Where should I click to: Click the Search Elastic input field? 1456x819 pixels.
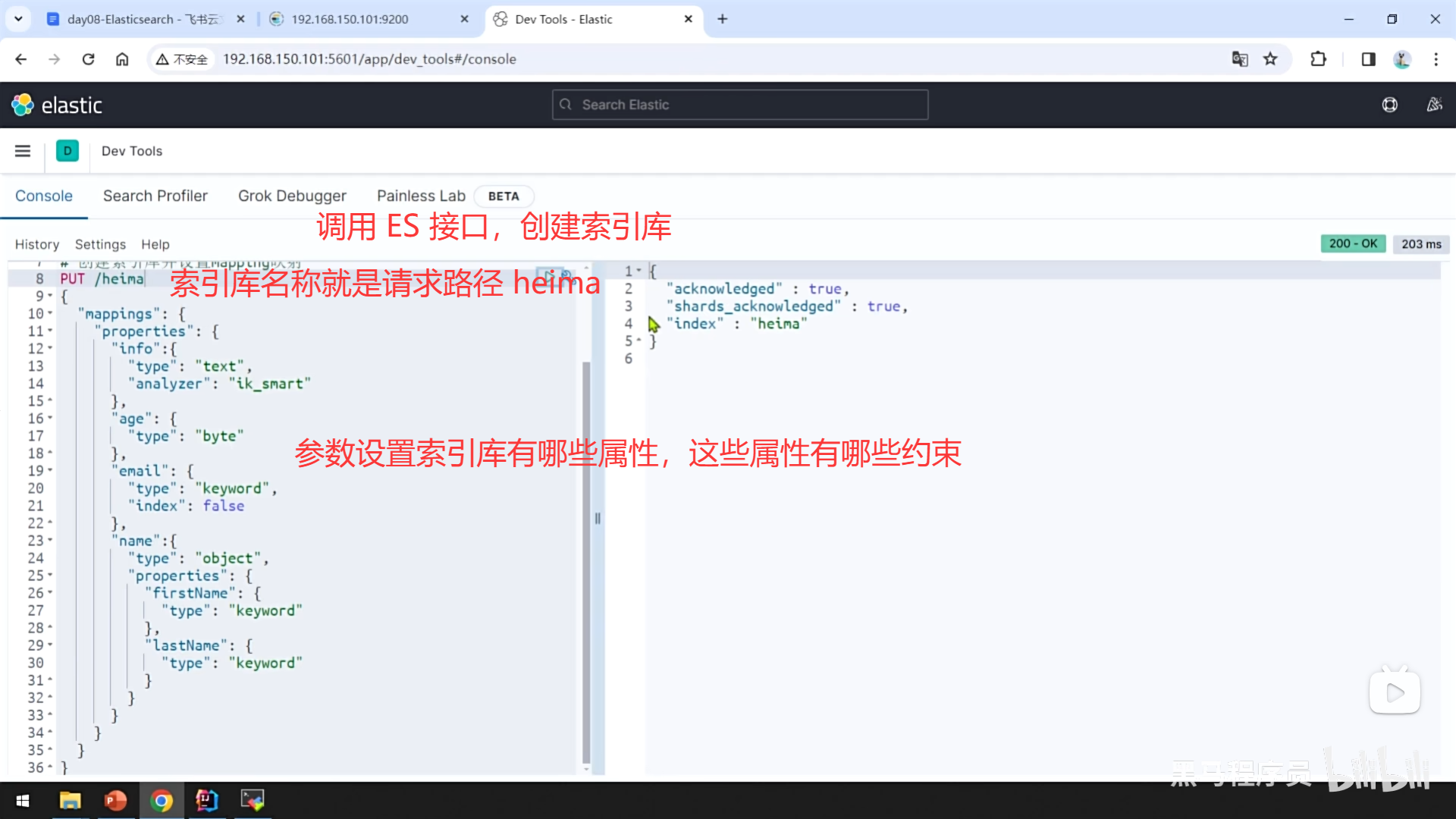[x=740, y=105]
